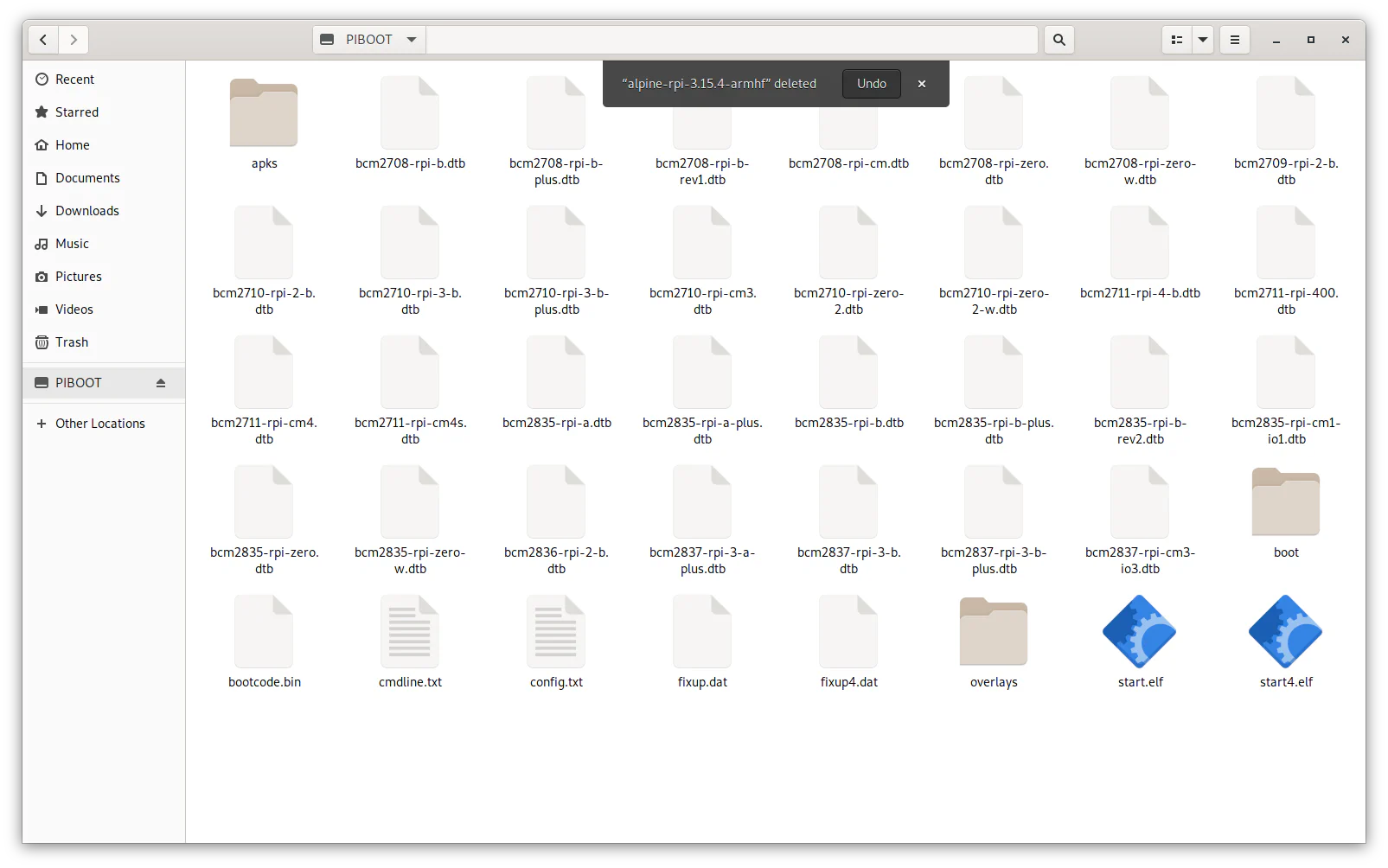Open the PIBOOT location dropdown in path bar

tap(369, 40)
